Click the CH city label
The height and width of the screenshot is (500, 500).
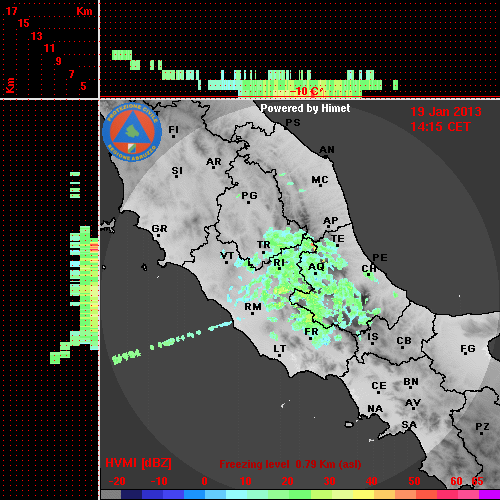click(x=369, y=269)
